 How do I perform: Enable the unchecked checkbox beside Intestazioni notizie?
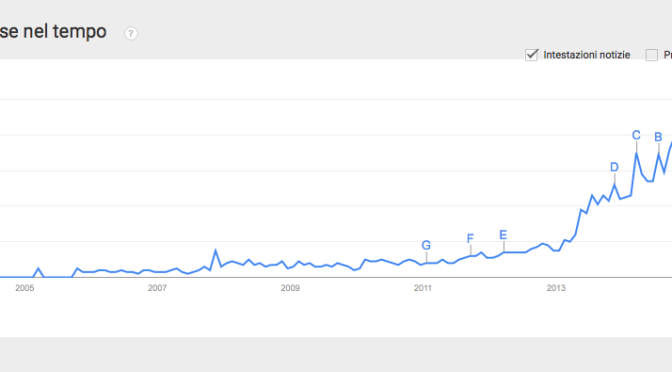[x=651, y=55]
